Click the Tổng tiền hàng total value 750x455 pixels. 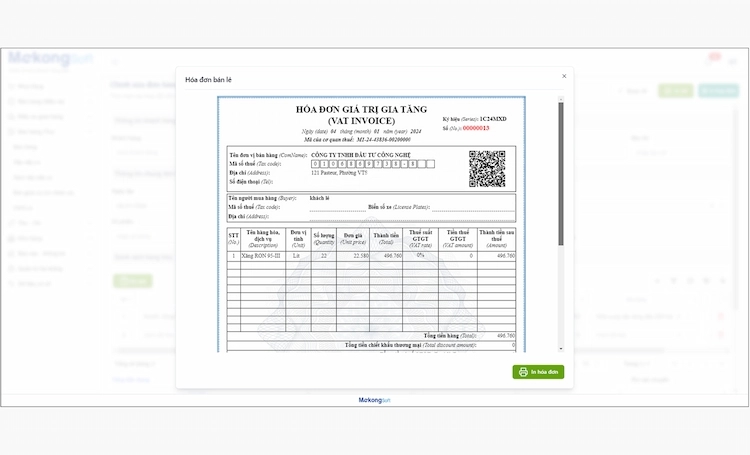(505, 336)
